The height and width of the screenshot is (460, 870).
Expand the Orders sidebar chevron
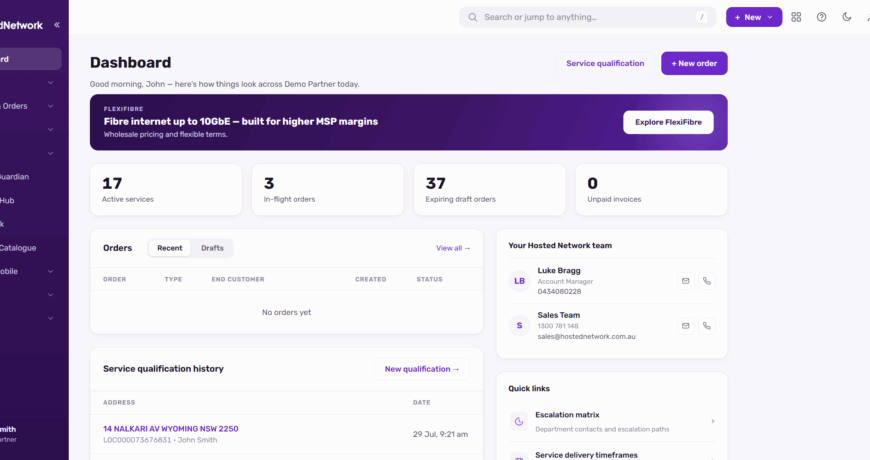point(50,106)
